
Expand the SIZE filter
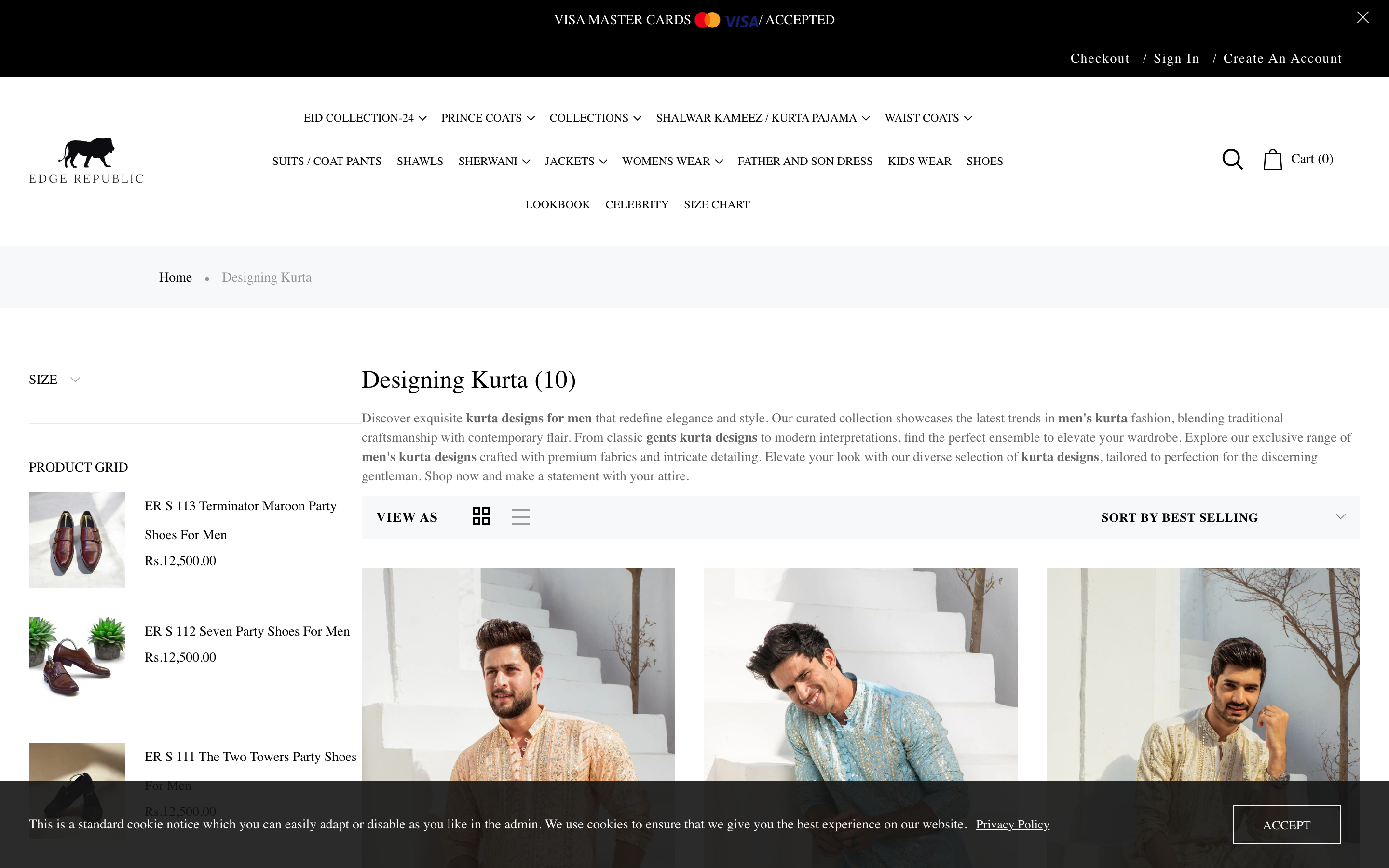pos(54,380)
